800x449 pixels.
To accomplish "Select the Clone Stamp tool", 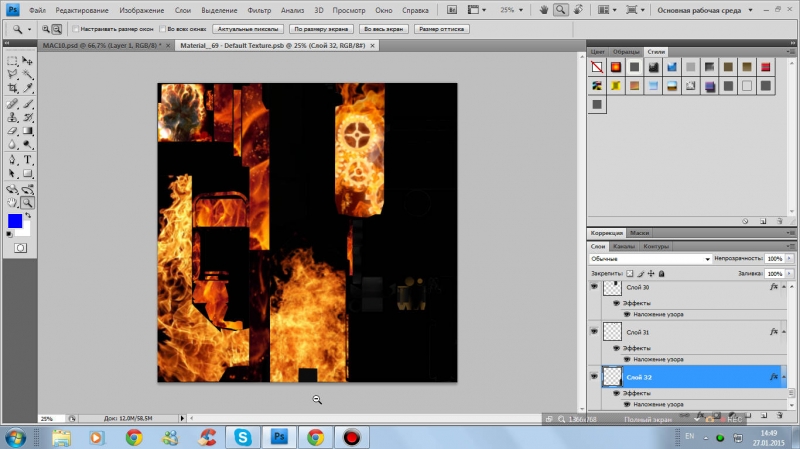I will tap(12, 117).
